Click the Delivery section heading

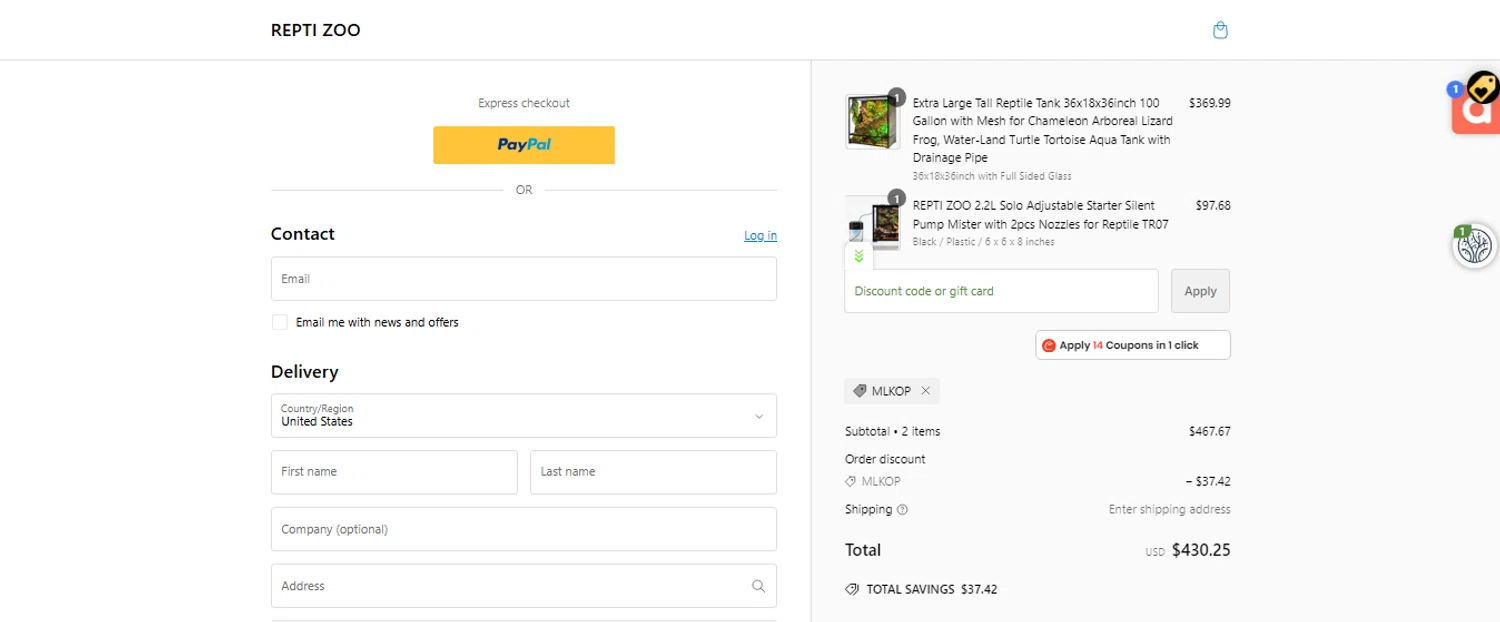click(305, 372)
